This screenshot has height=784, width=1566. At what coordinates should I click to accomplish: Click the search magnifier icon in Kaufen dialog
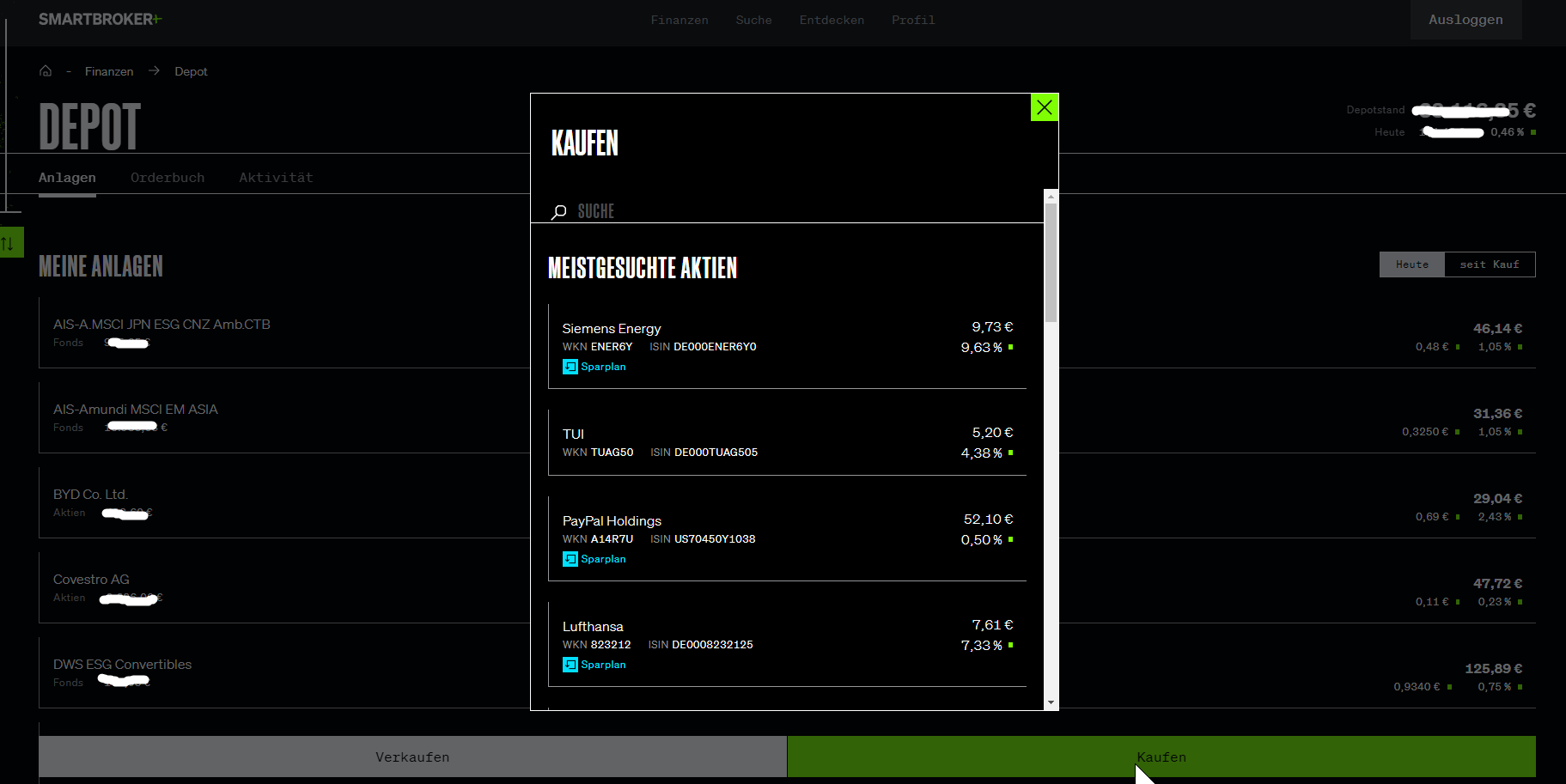tap(559, 211)
